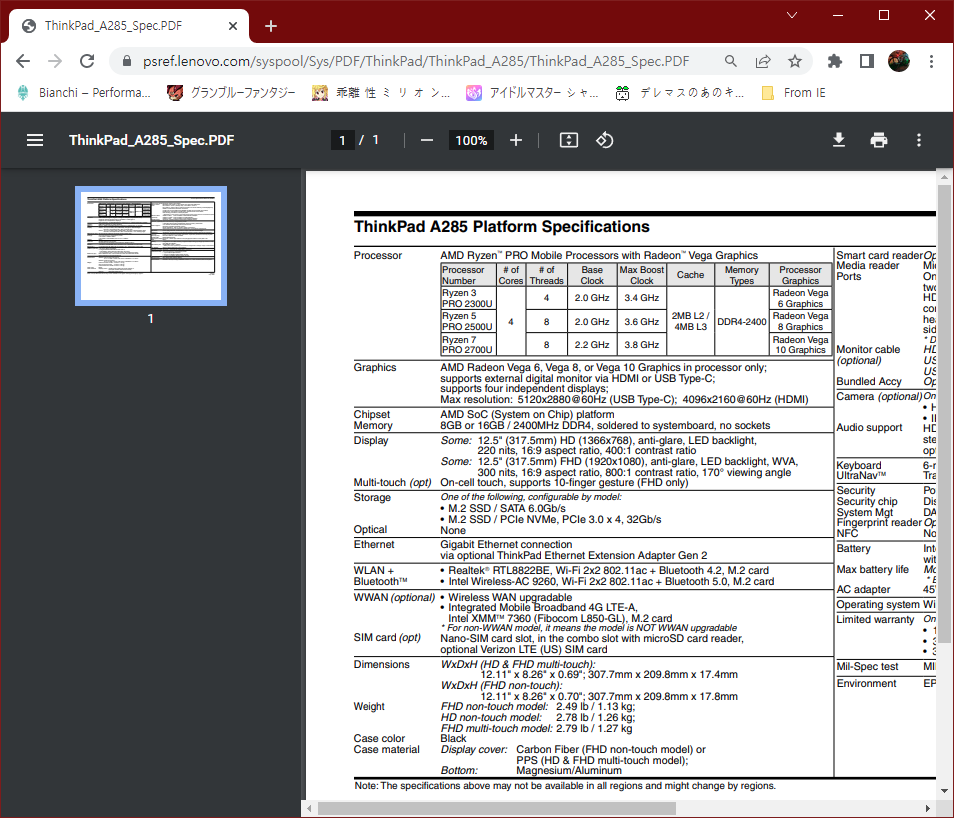Select the ThinkPad_A285_Spec.PDF tab

[x=129, y=26]
